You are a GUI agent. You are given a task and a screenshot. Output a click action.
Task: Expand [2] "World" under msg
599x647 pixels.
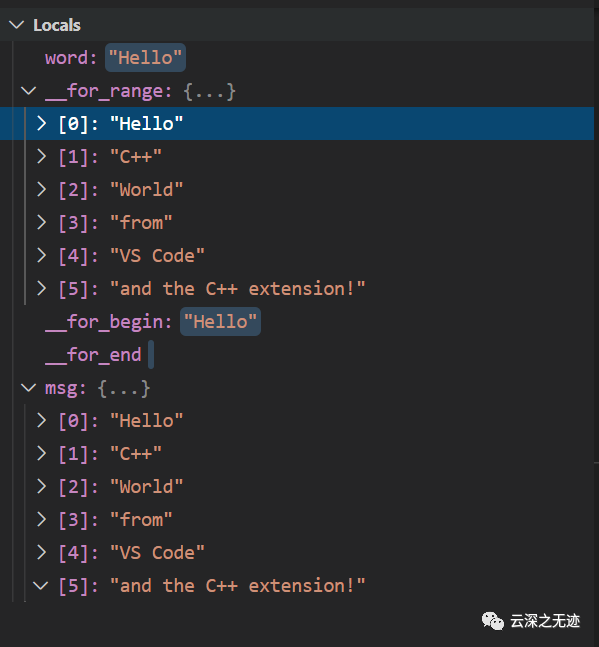(x=42, y=486)
